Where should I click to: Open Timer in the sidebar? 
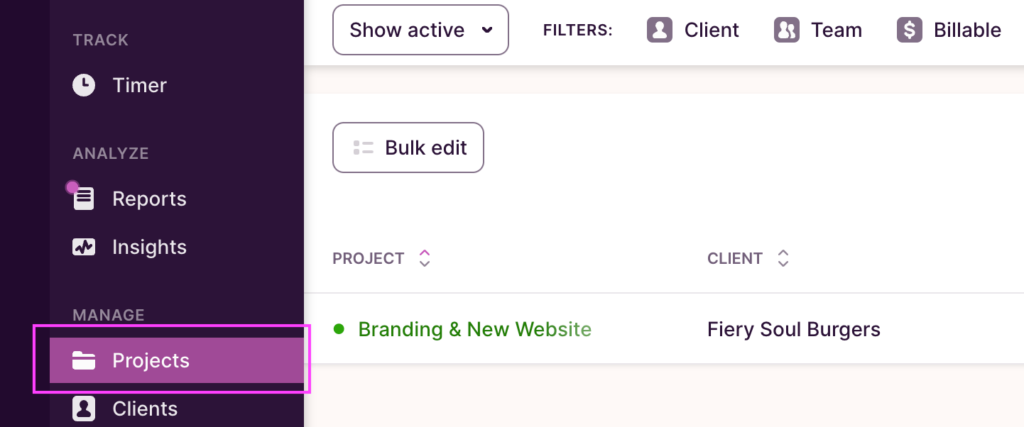click(x=139, y=86)
